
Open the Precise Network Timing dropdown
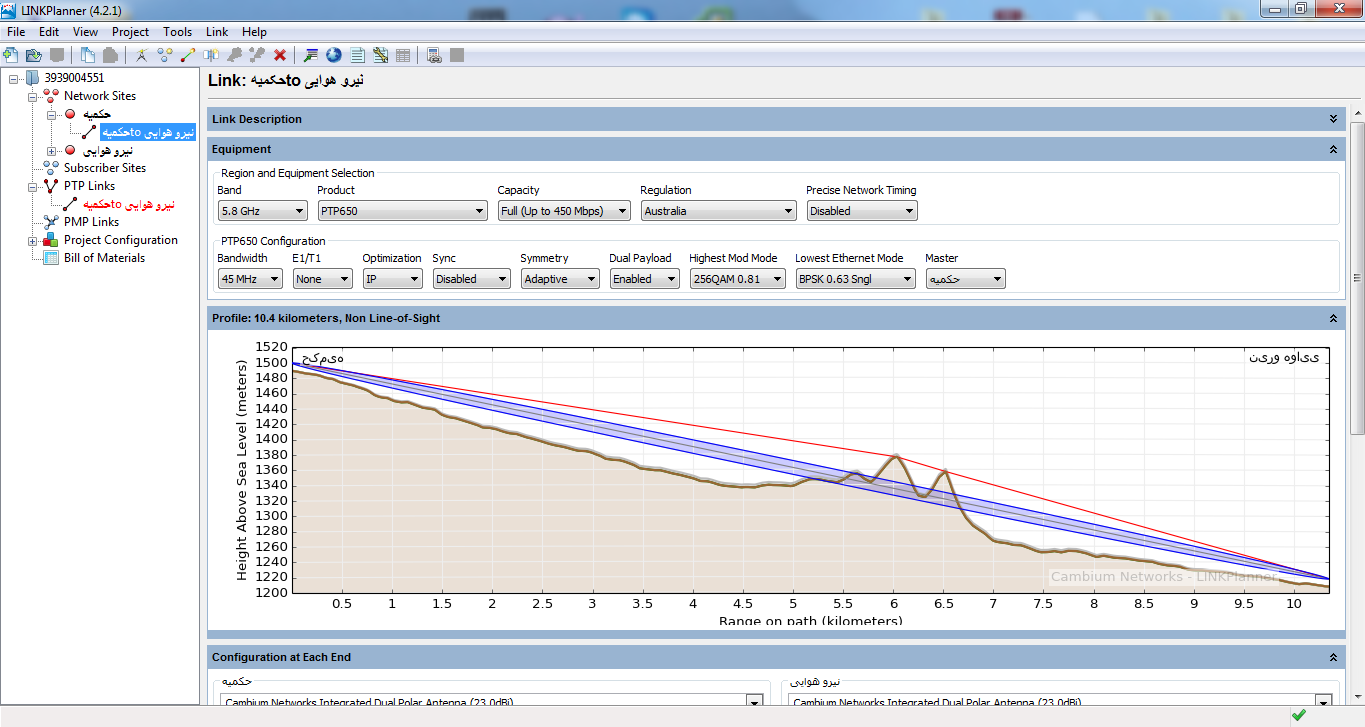[862, 211]
